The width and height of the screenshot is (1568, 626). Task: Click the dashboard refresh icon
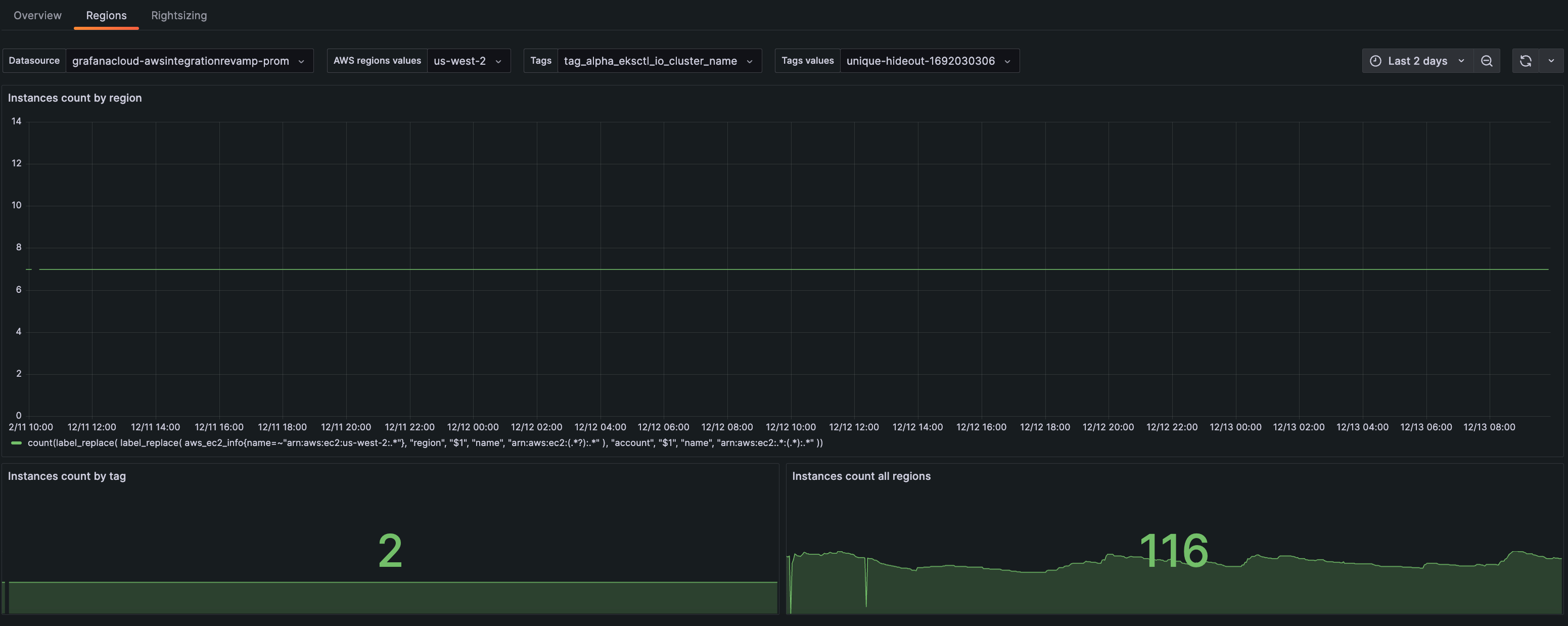click(1526, 61)
